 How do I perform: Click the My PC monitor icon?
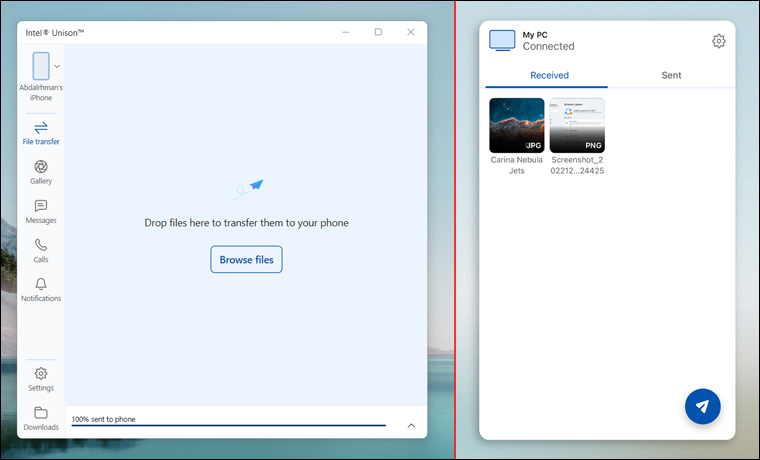pyautogui.click(x=502, y=40)
